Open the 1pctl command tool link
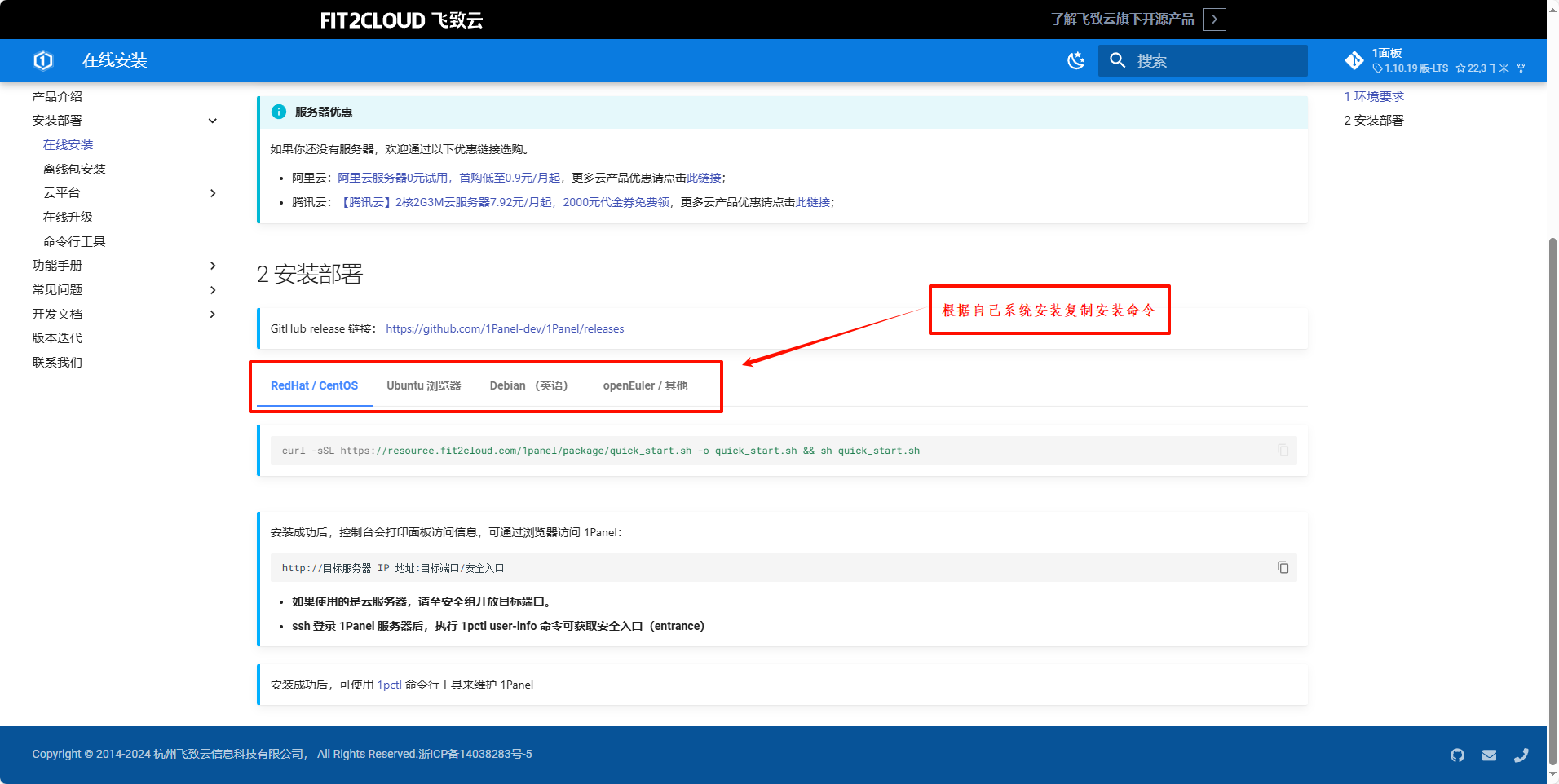Viewport: 1559px width, 784px height. 390,685
